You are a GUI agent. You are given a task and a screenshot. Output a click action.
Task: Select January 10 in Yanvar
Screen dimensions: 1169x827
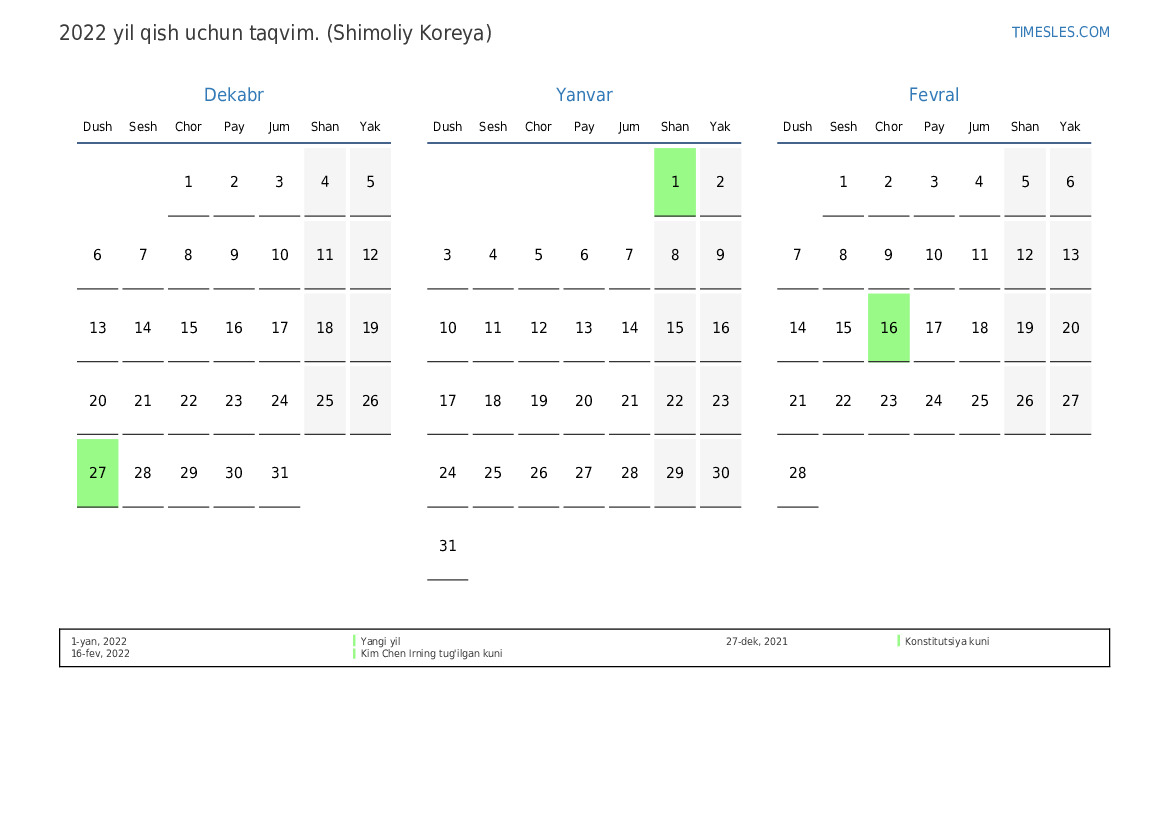click(x=447, y=327)
